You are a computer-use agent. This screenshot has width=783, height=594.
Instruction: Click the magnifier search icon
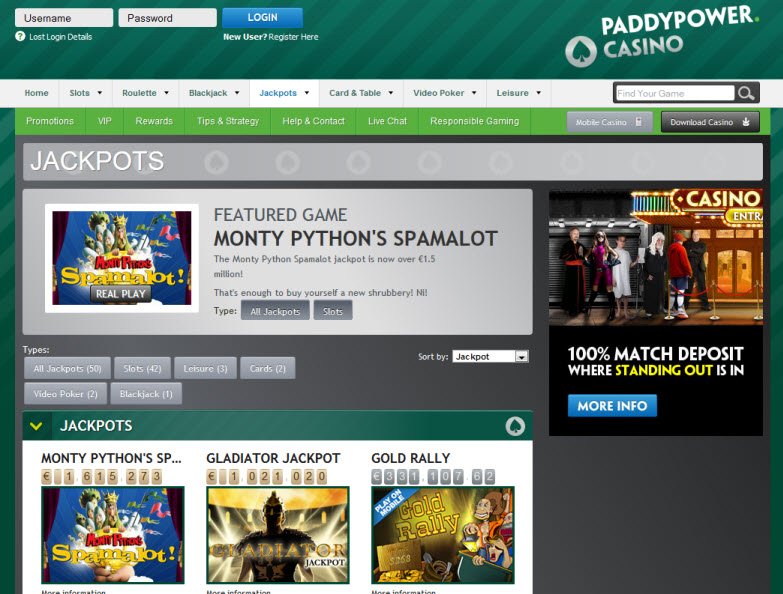click(746, 93)
